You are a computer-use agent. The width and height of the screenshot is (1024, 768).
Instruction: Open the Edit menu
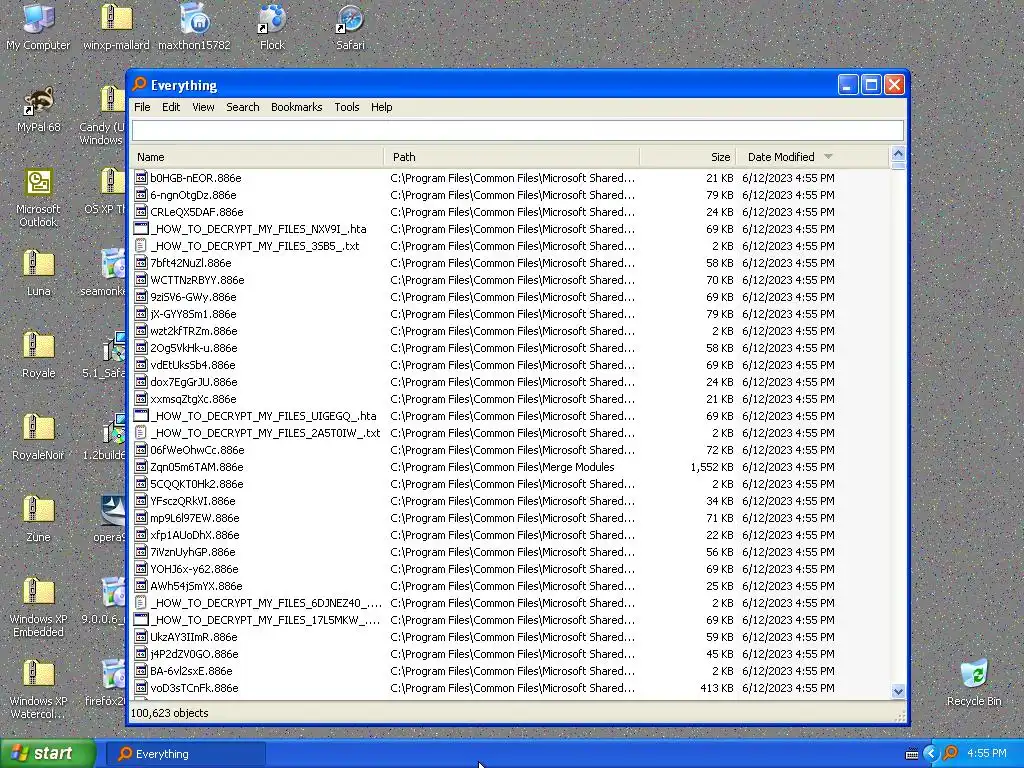pos(171,107)
